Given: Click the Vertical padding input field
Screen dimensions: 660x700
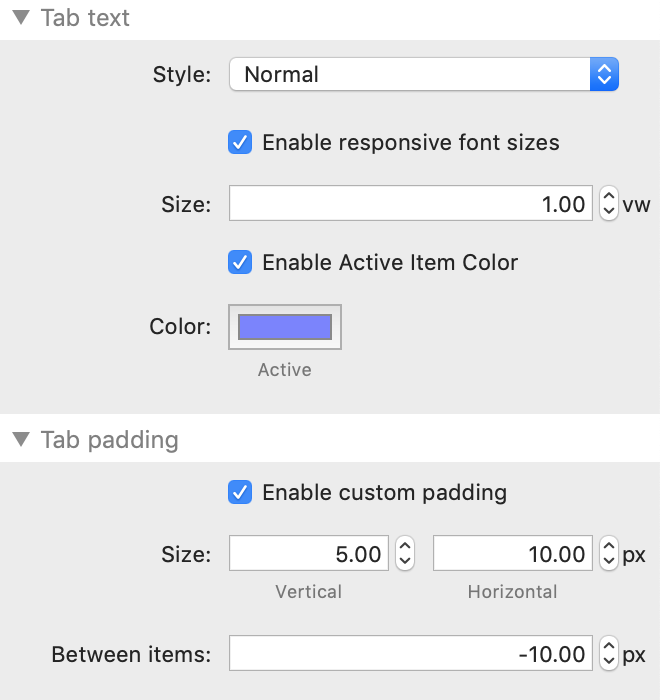Looking at the screenshot, I should [x=308, y=554].
